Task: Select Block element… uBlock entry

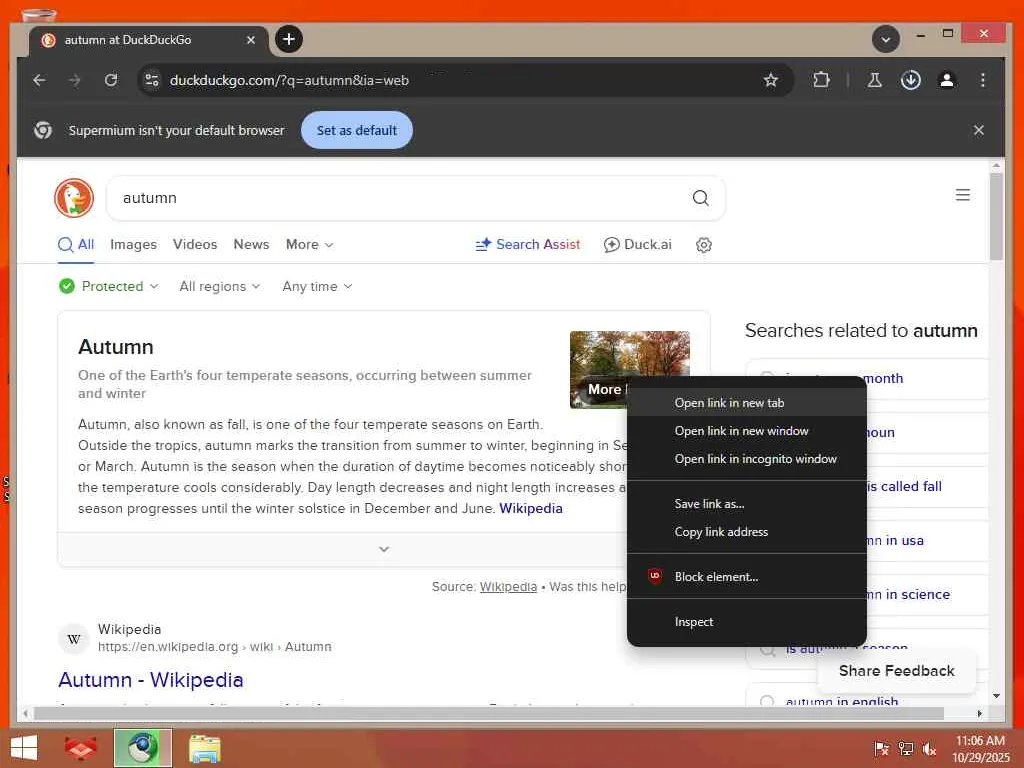Action: (x=746, y=577)
